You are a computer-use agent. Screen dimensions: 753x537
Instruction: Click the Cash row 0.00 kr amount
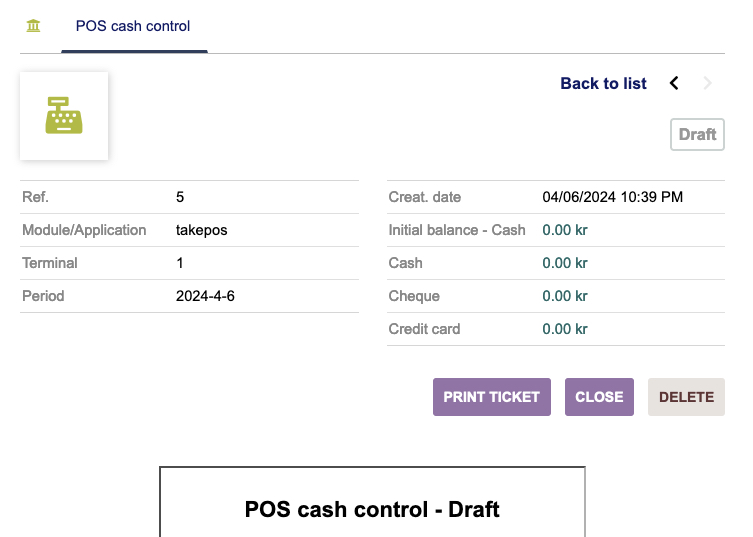point(564,263)
